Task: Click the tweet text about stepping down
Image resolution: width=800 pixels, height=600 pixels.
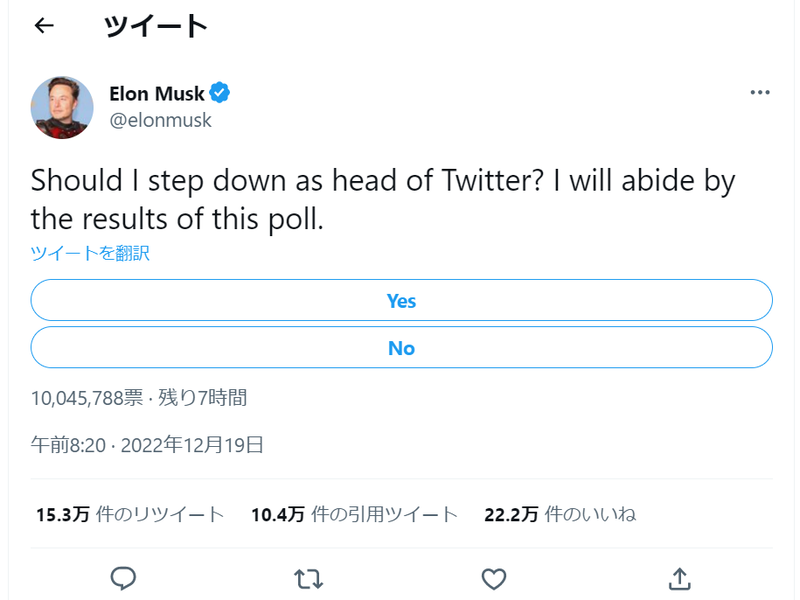Action: [x=382, y=199]
